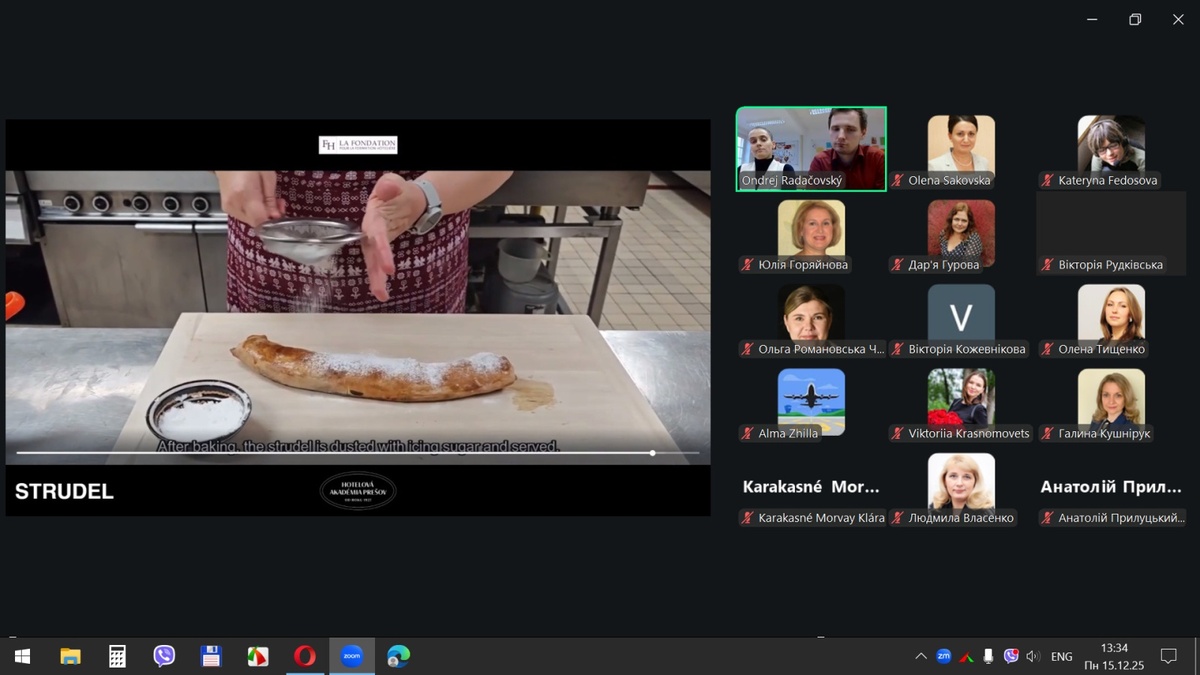This screenshot has height=675, width=1200.
Task: Launch Opera browser from the taskbar
Action: click(x=305, y=656)
